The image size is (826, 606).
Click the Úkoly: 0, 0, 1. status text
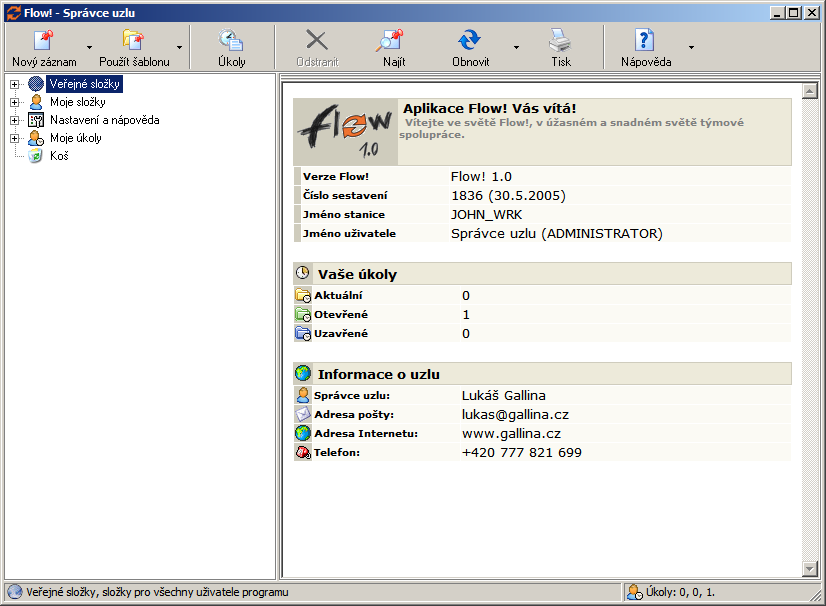pyautogui.click(x=680, y=592)
